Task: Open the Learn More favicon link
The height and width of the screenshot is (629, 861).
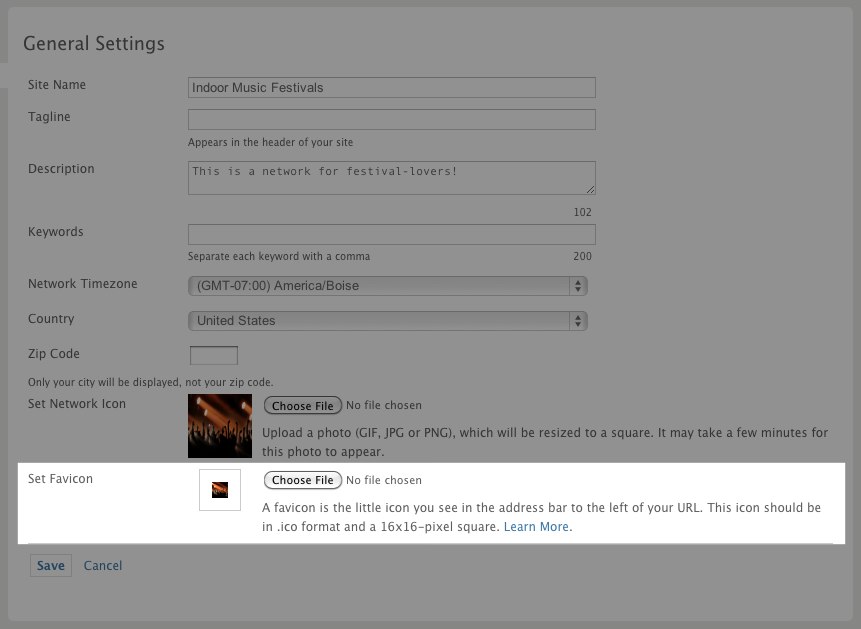Action: [x=536, y=526]
